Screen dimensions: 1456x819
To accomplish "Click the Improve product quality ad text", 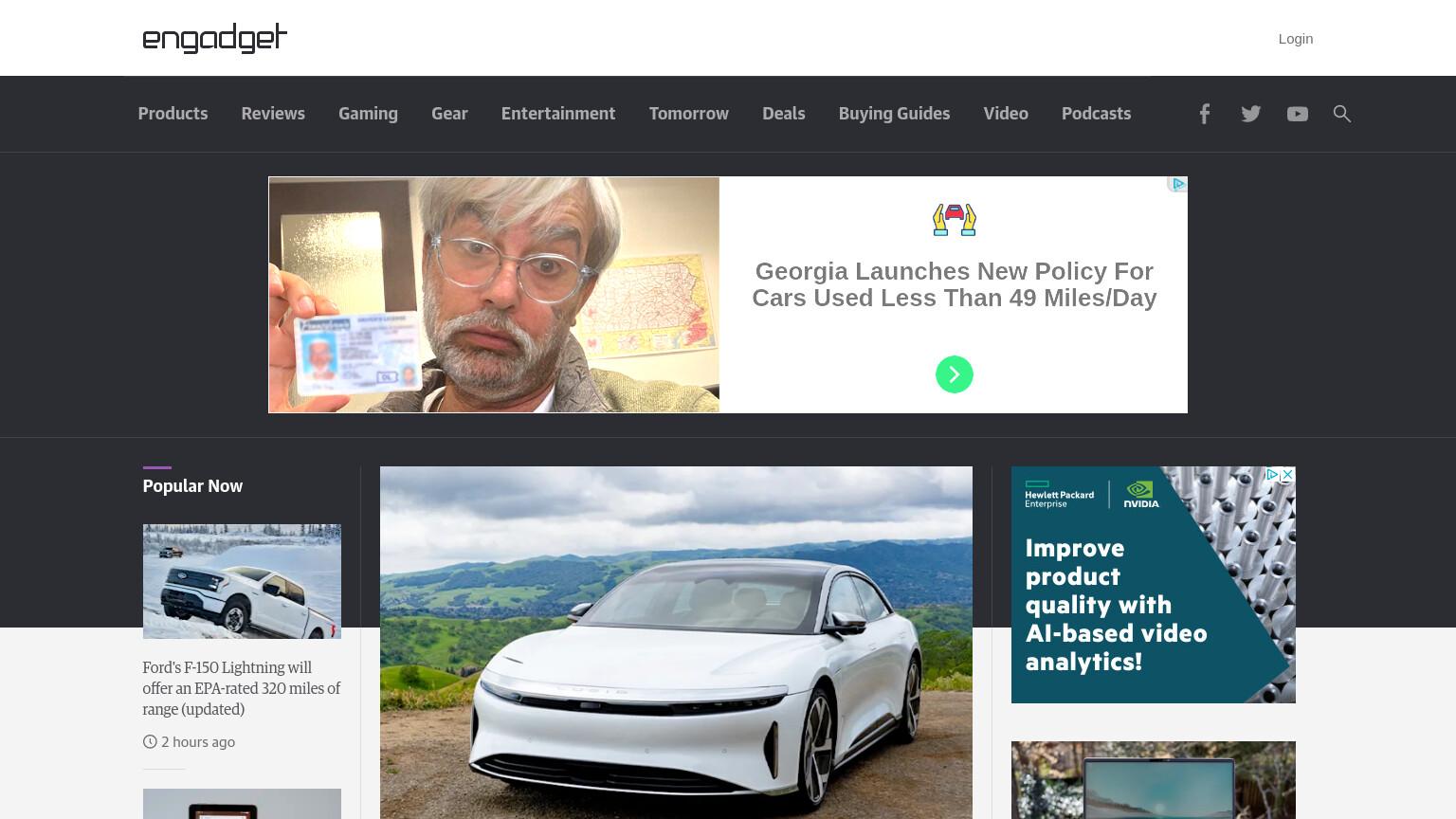I will (x=1116, y=605).
